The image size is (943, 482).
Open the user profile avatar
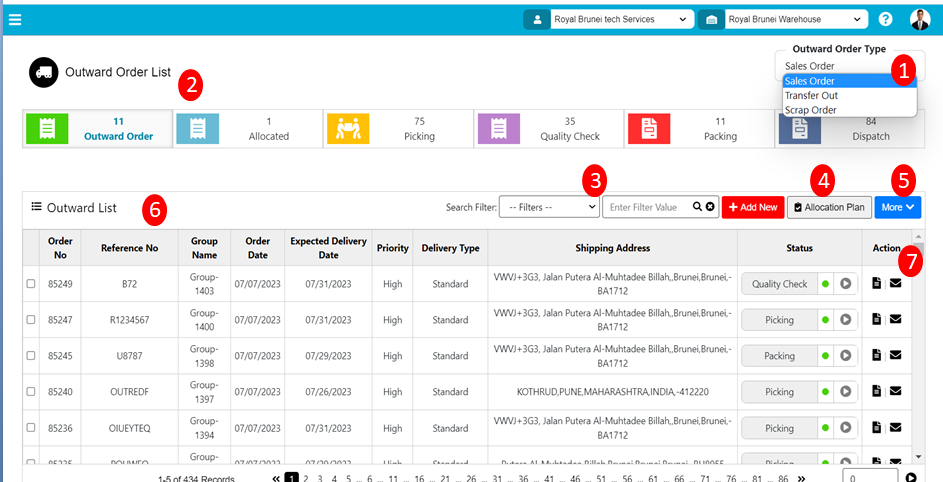(x=919, y=19)
